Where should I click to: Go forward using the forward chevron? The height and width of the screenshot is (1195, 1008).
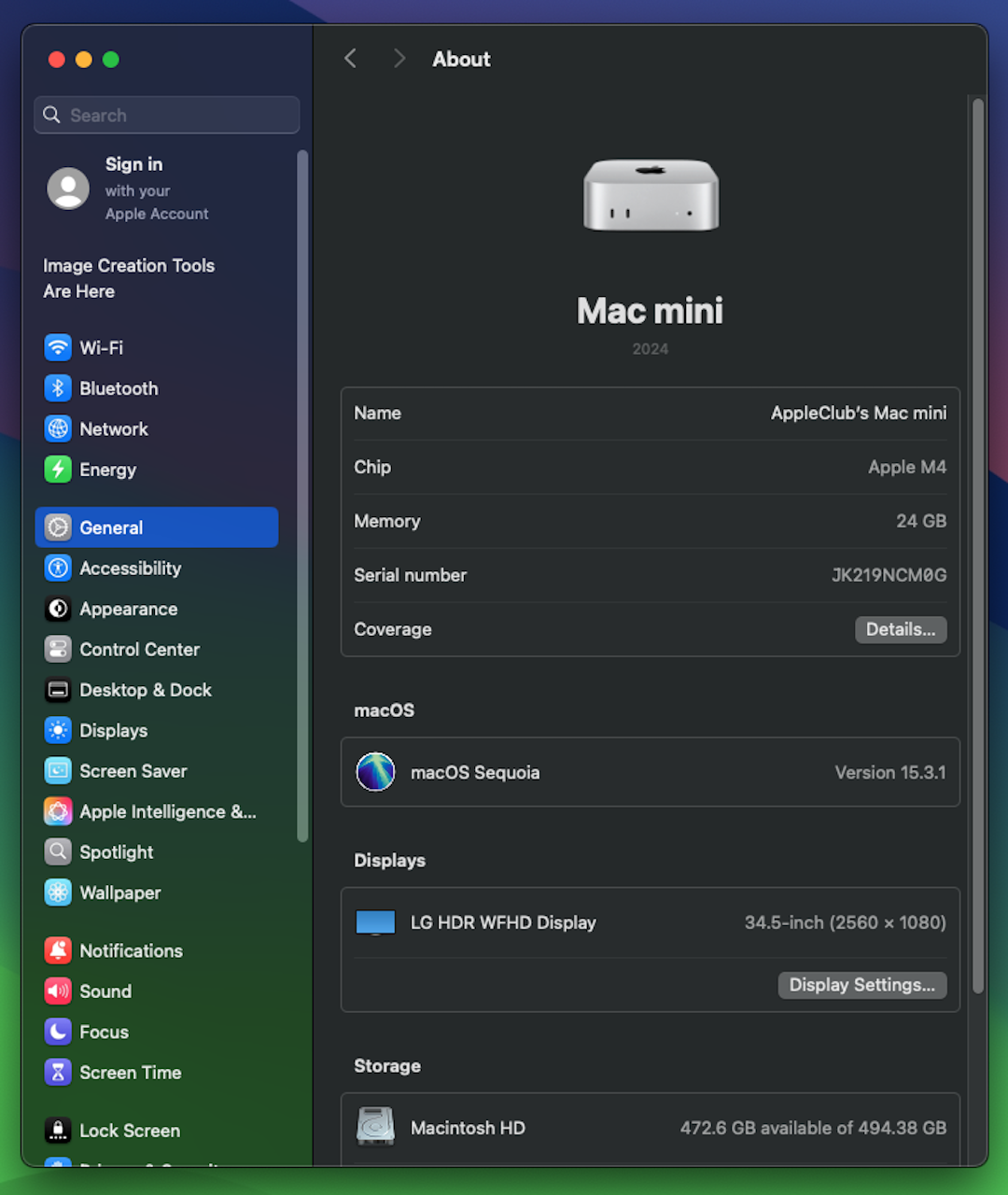click(399, 59)
